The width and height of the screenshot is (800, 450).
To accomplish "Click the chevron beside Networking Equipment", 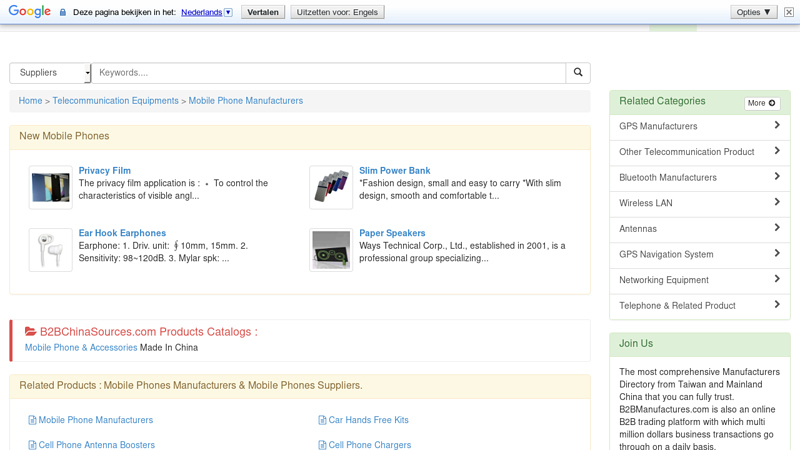I will (x=777, y=279).
